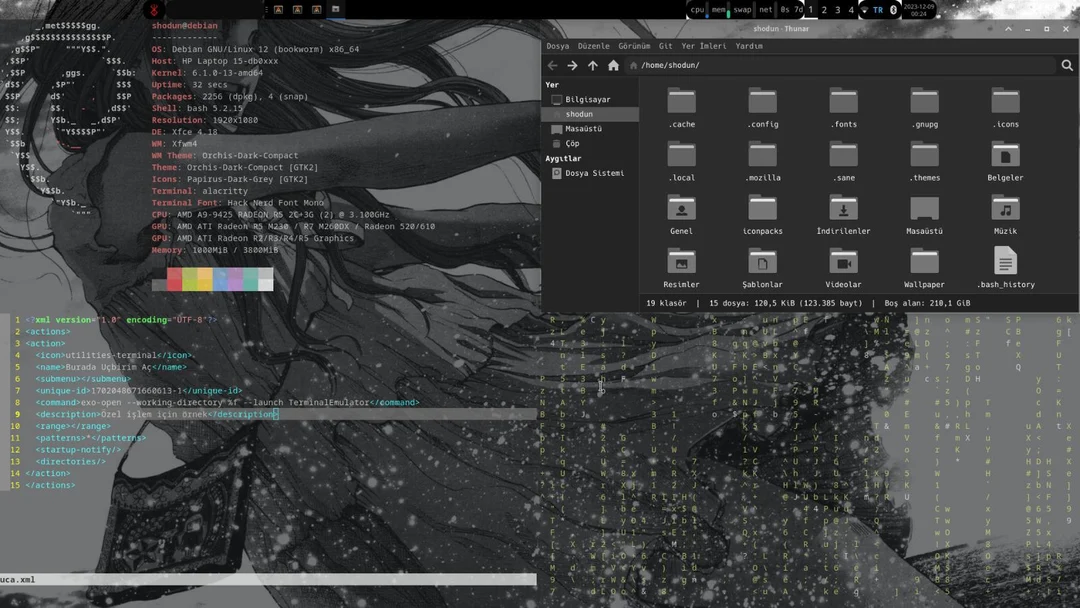1080x608 pixels.
Task: Click the forward navigation arrow in Thunar
Action: (572, 65)
